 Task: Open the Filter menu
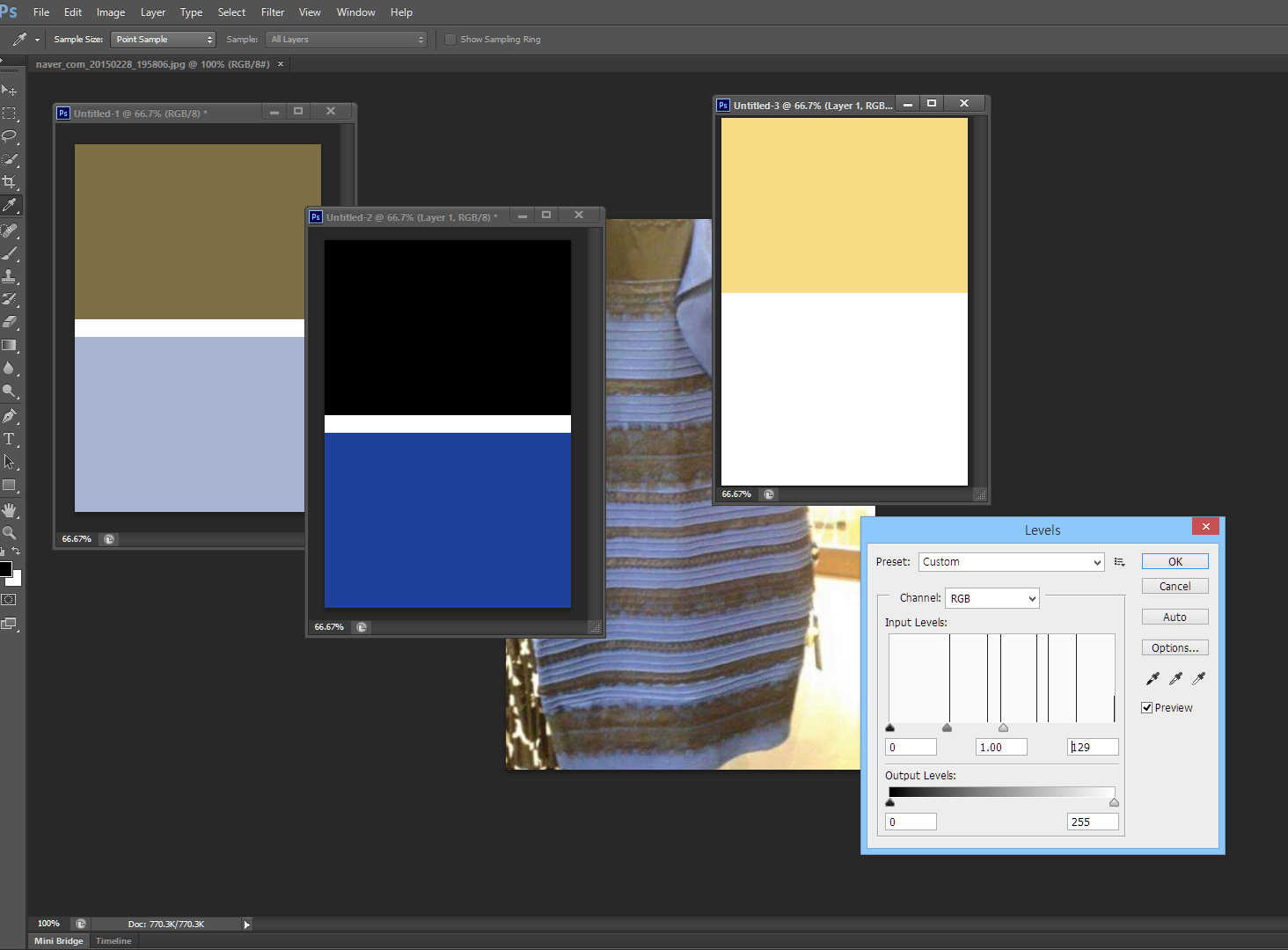(x=273, y=12)
